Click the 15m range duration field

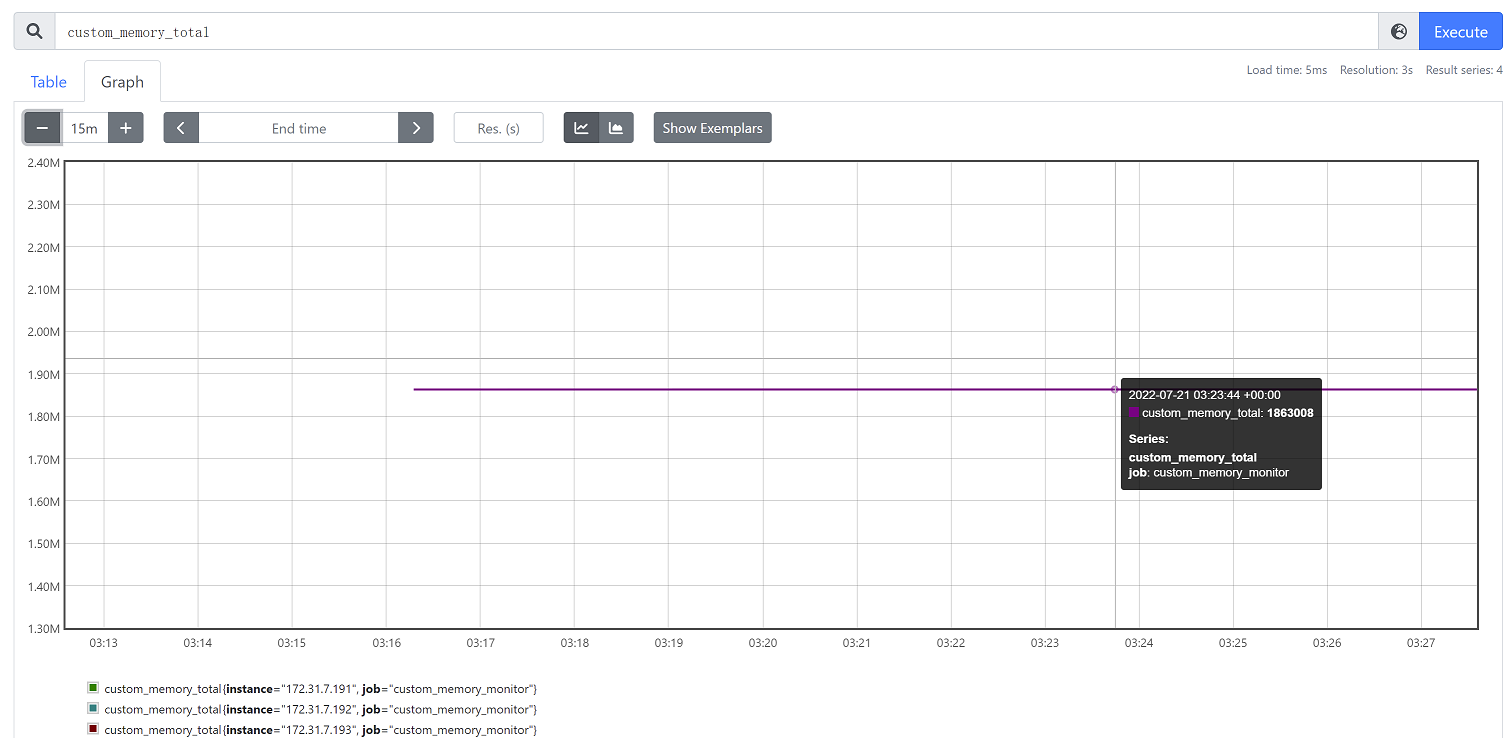[85, 128]
